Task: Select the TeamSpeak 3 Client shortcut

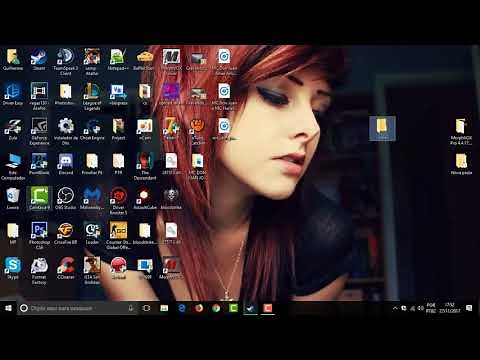Action: 66,62
